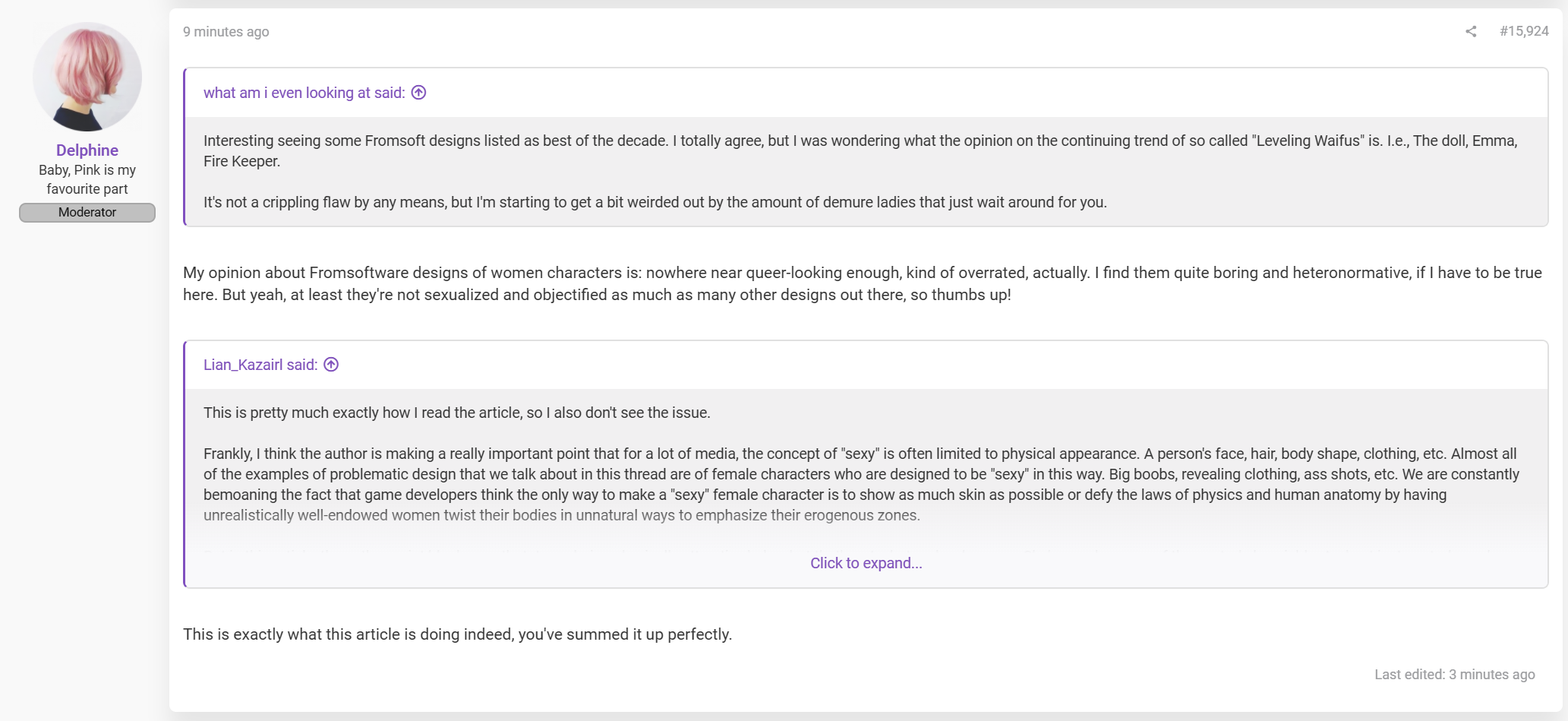
Task: Click the first quote block's header area
Action: (866, 93)
